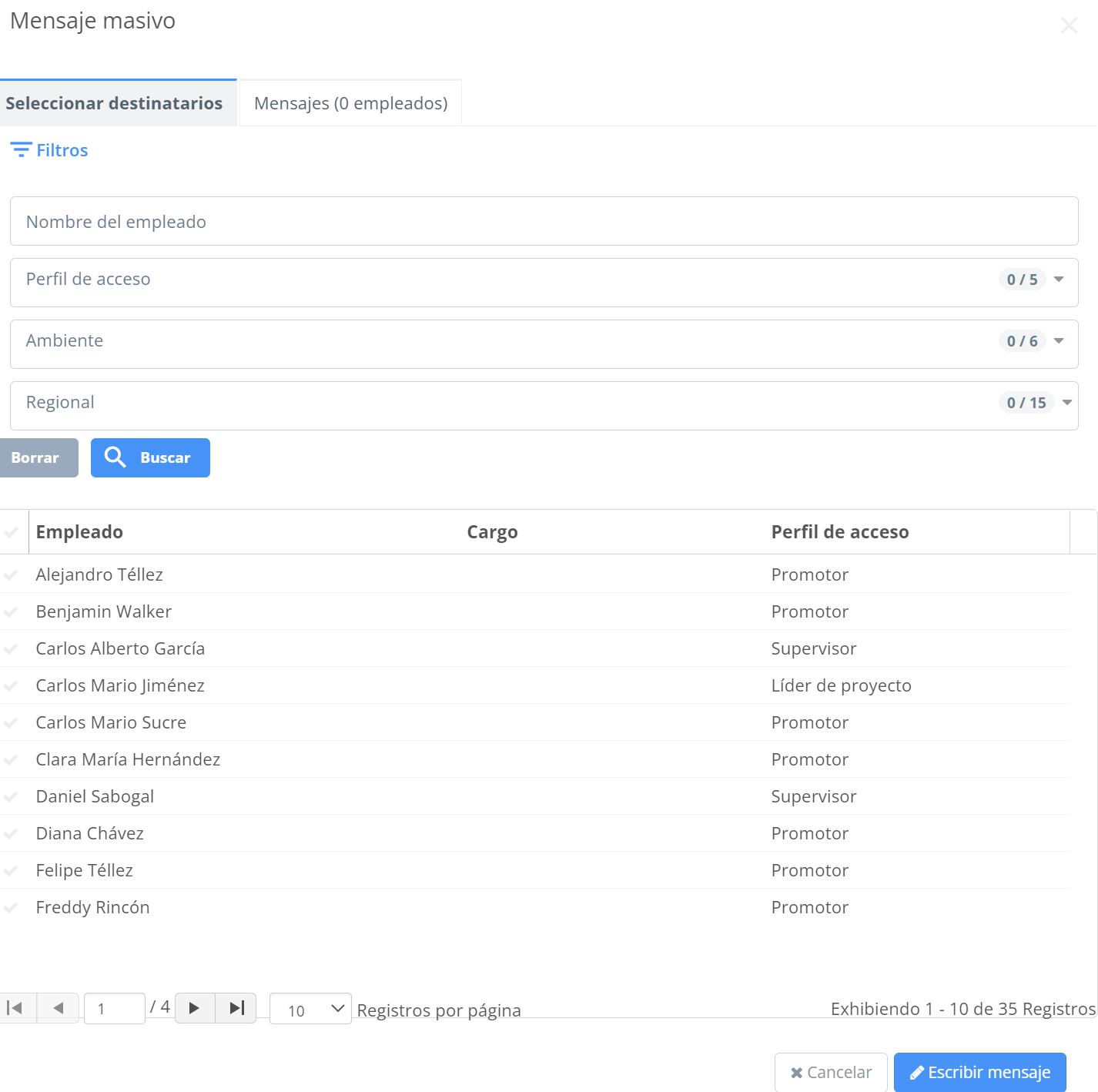
Task: Click the Cancelar button
Action: 830,1072
